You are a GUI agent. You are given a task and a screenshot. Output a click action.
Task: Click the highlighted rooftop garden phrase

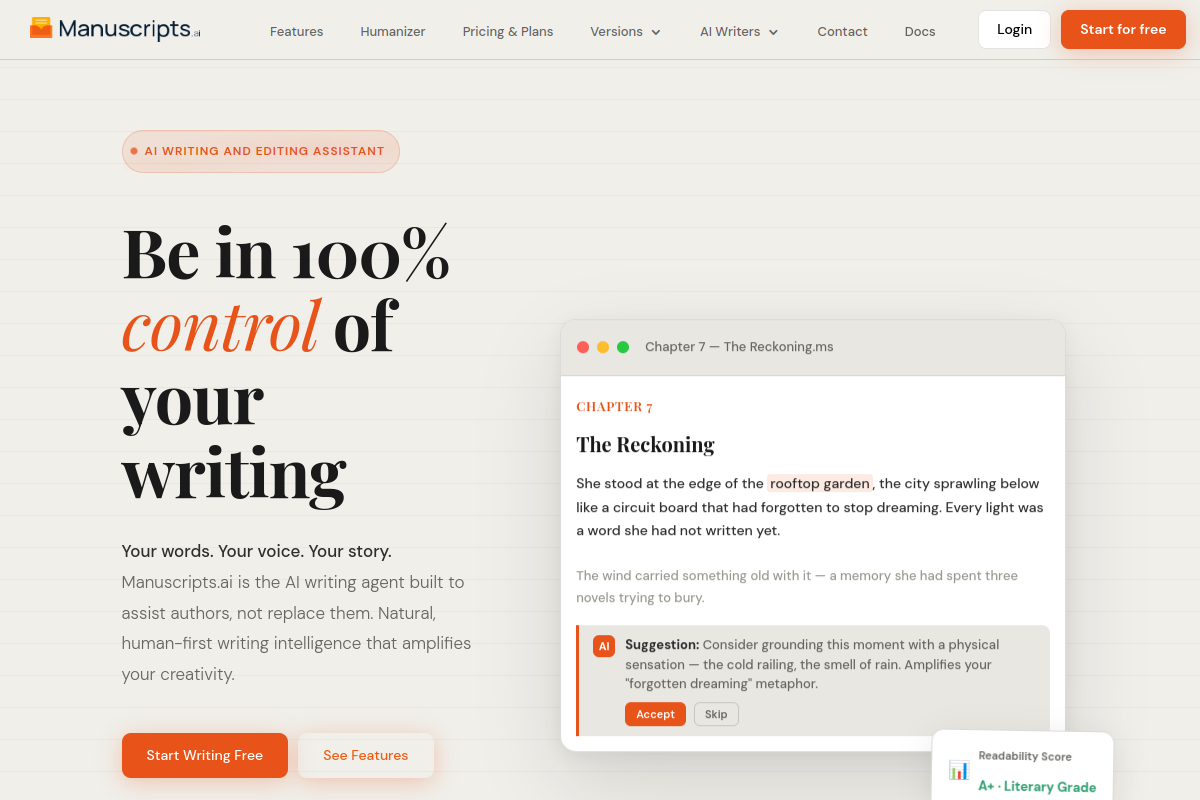(820, 483)
